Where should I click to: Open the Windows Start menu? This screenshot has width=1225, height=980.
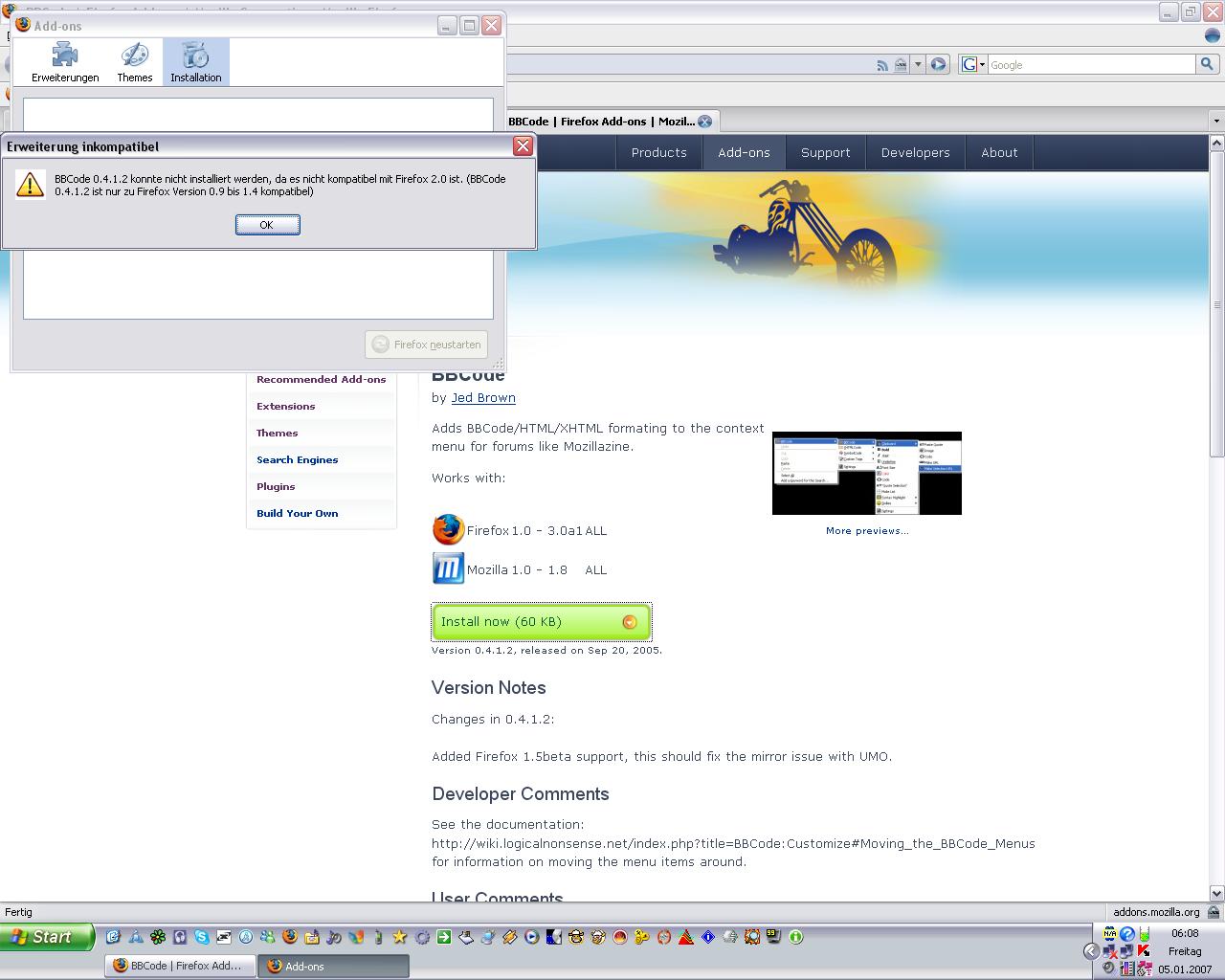point(47,937)
